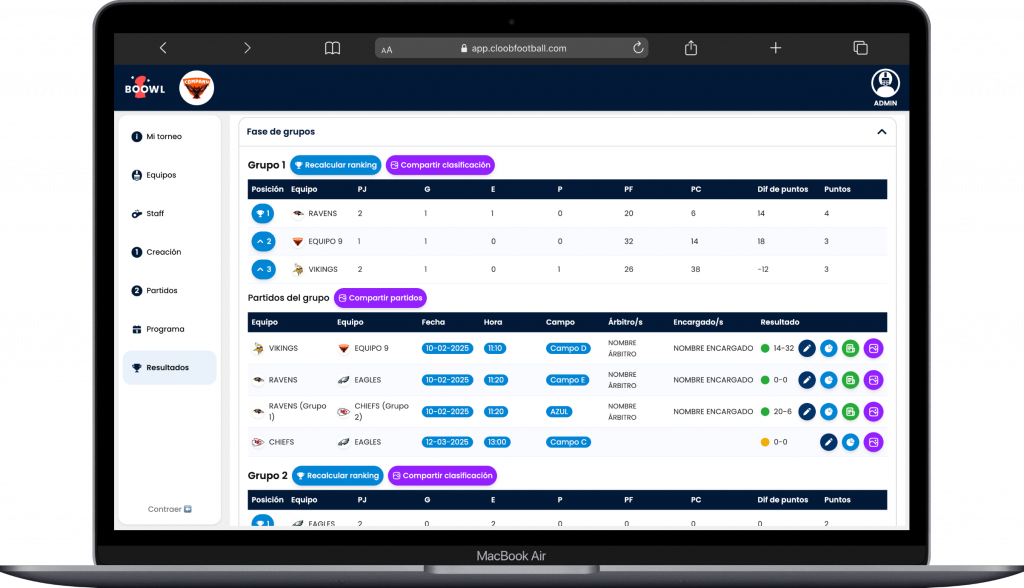
Task: Click the green report icon for the 14-32 match
Action: 851,348
